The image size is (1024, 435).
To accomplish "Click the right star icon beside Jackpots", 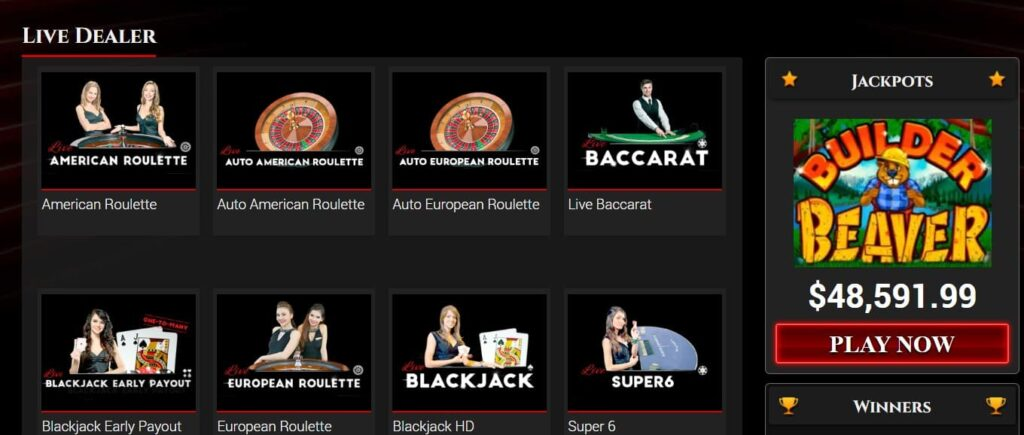I will [x=997, y=80].
